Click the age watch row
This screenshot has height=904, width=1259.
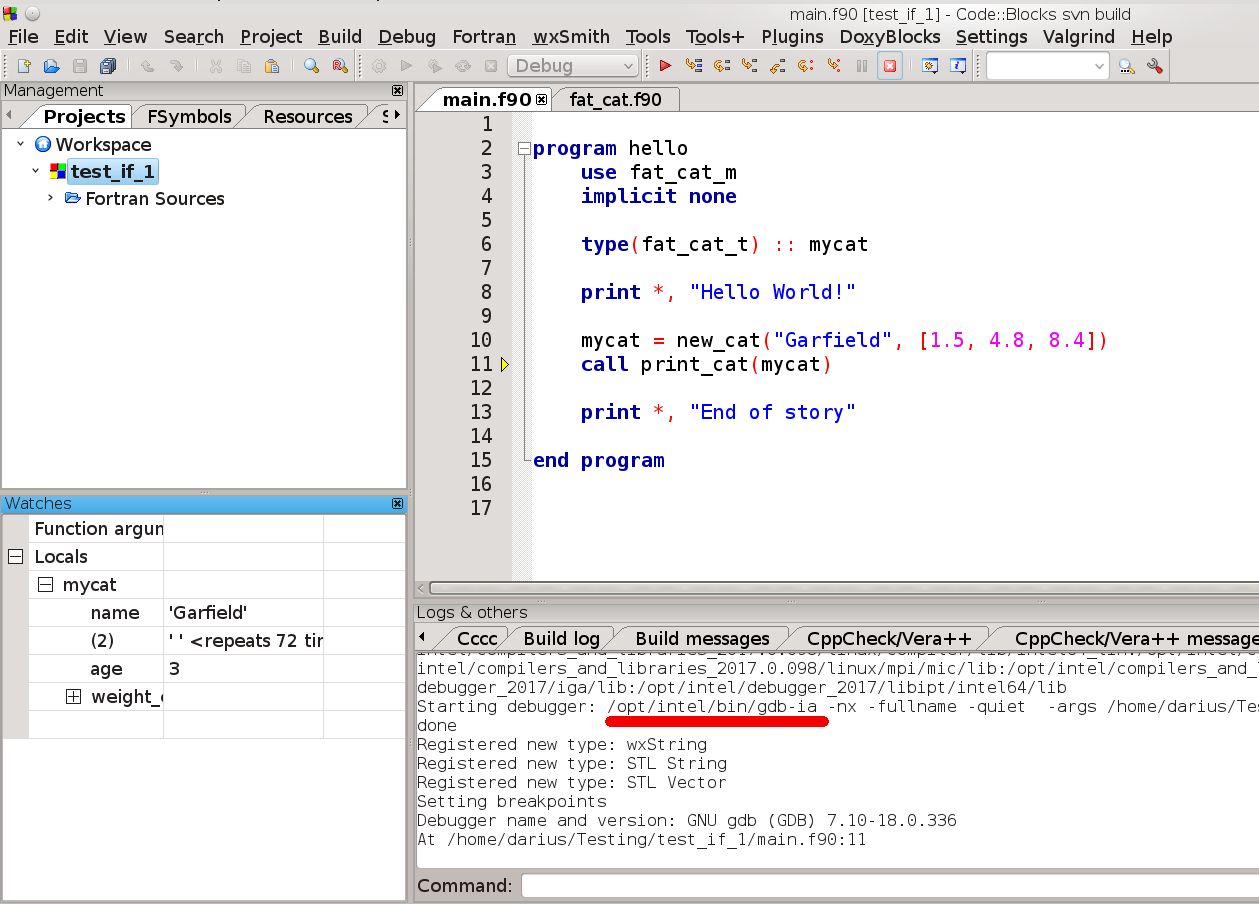point(203,669)
